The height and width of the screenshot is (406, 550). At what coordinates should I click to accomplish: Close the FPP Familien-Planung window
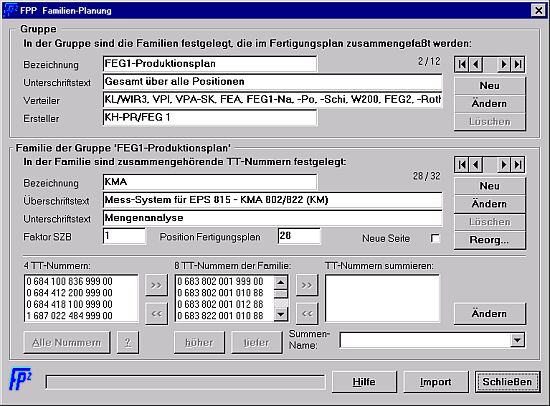pyautogui.click(x=538, y=11)
